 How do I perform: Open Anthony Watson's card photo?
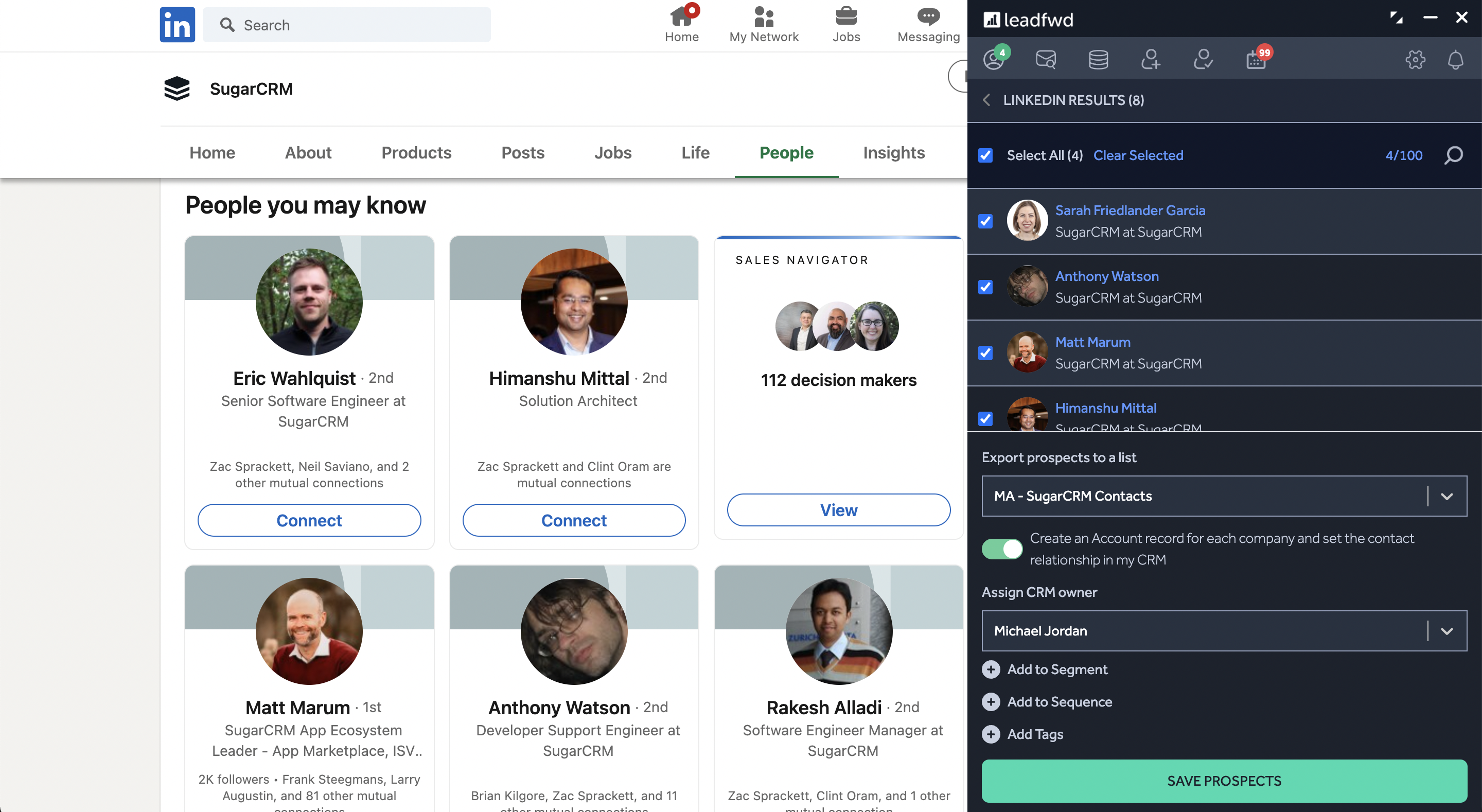coord(574,631)
